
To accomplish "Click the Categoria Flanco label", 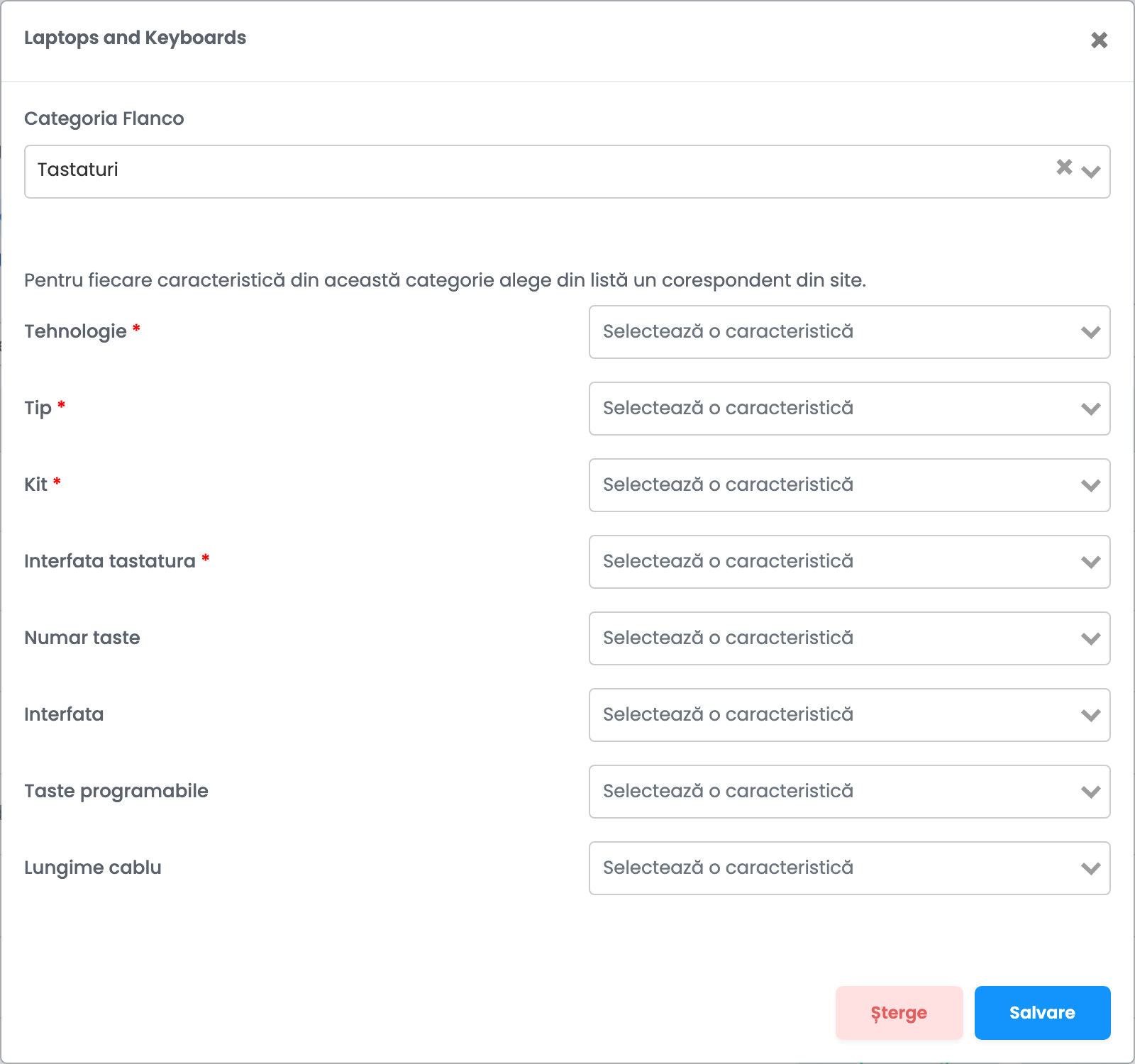I will click(104, 118).
